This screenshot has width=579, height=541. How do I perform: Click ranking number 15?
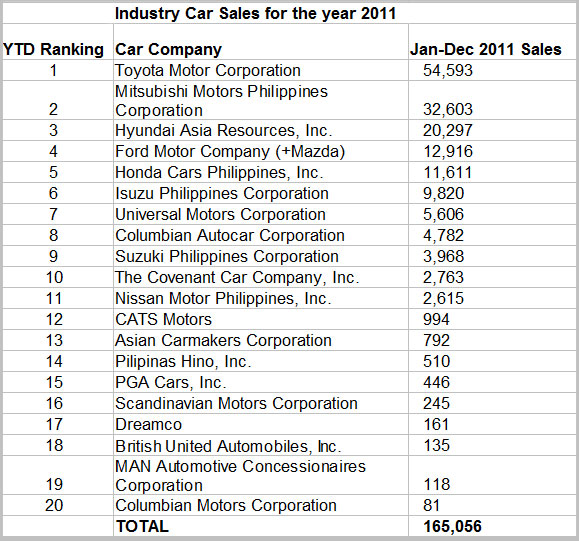pyautogui.click(x=54, y=383)
